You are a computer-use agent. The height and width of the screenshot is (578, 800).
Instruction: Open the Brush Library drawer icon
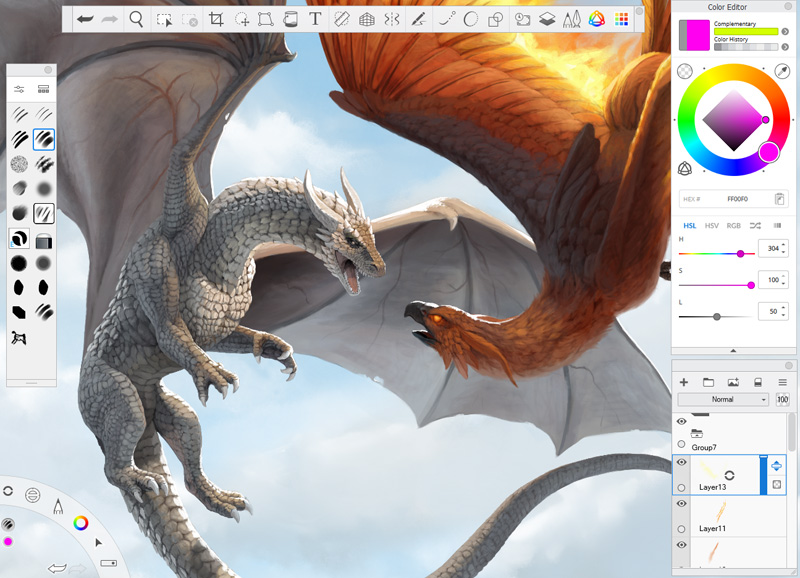pyautogui.click(x=43, y=90)
